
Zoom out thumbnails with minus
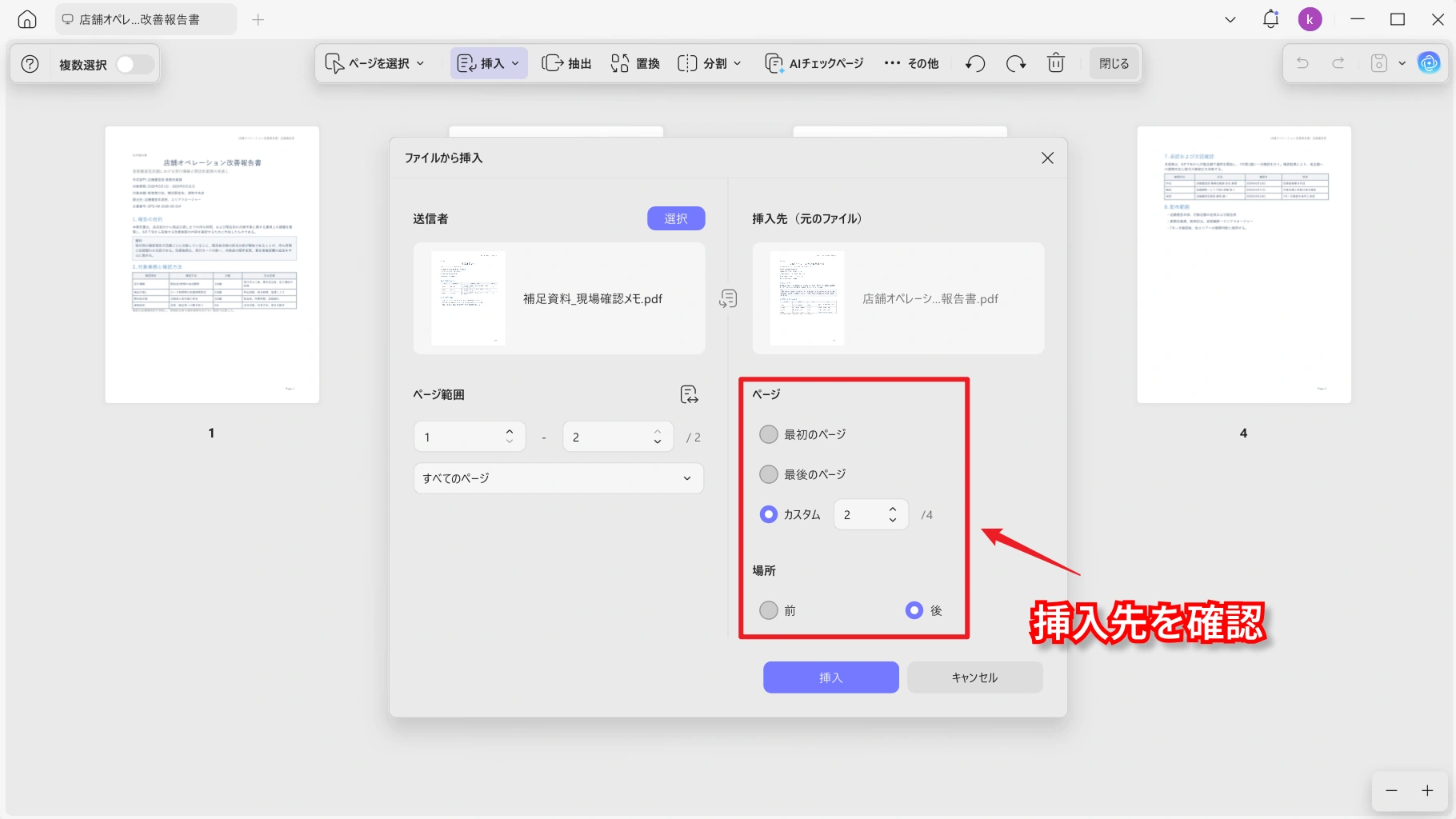pyautogui.click(x=1391, y=790)
